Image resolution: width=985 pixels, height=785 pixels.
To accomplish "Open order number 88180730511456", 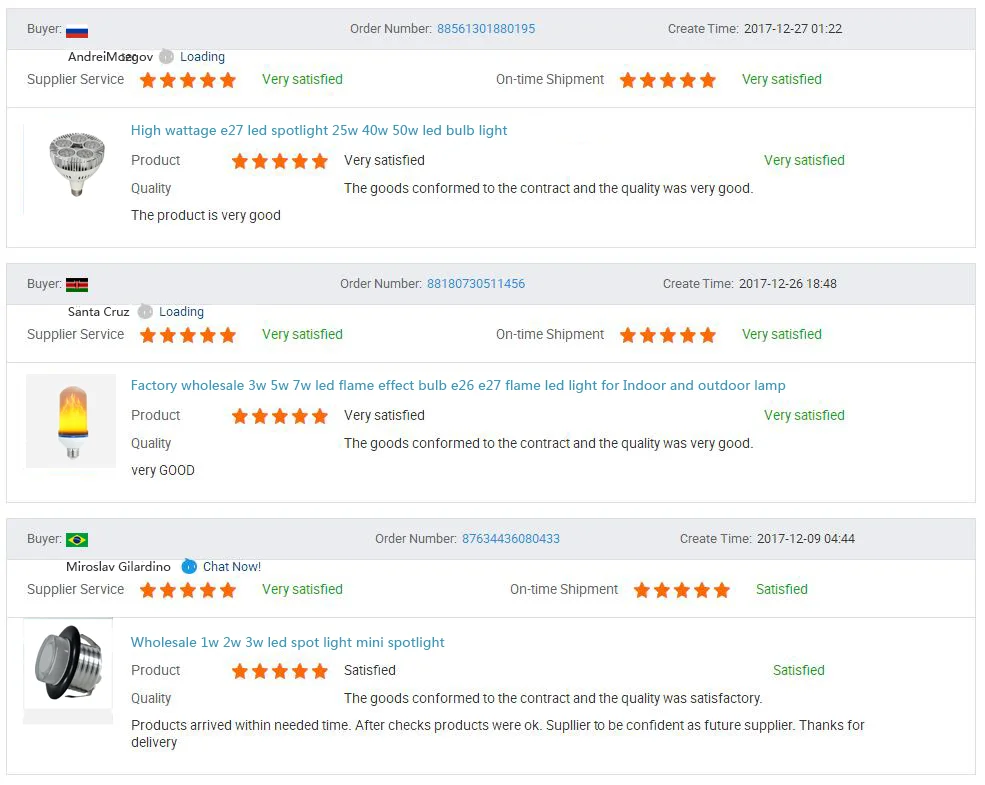I will pos(476,284).
